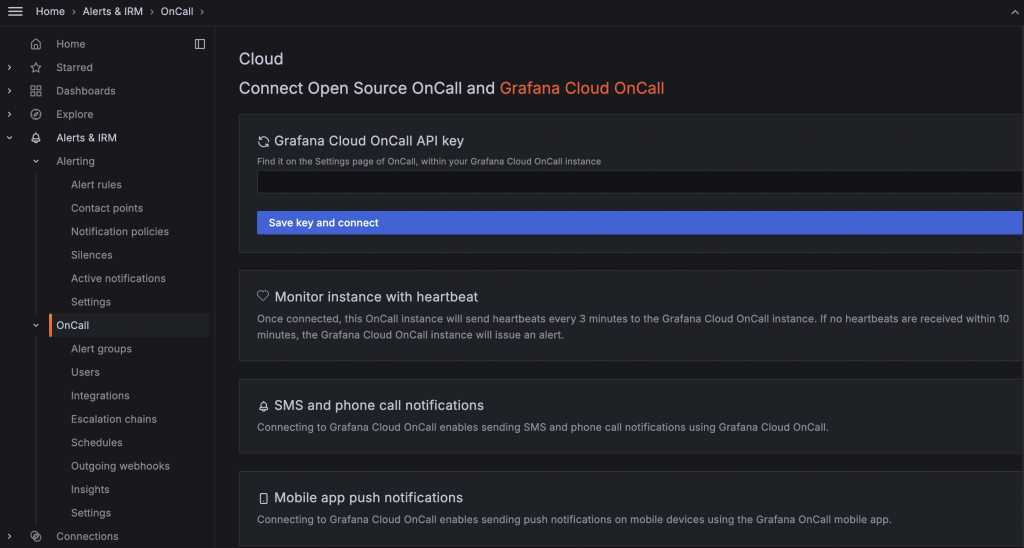Click the Explore compass icon

click(36, 114)
